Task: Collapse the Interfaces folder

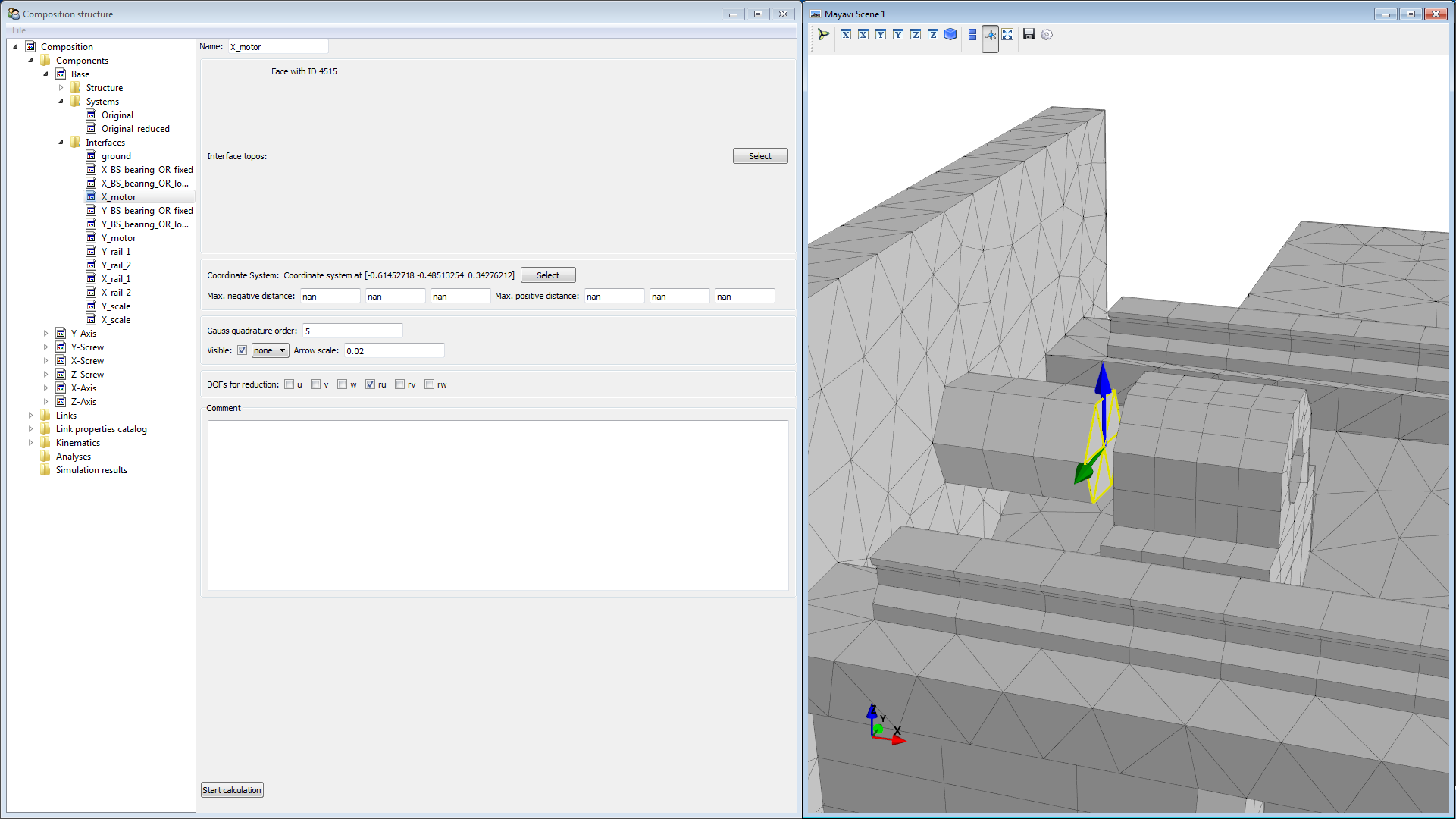Action: pos(61,143)
